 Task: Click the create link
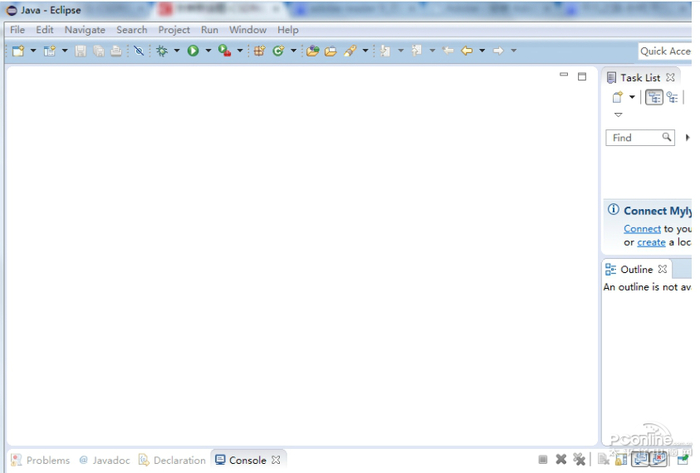651,242
